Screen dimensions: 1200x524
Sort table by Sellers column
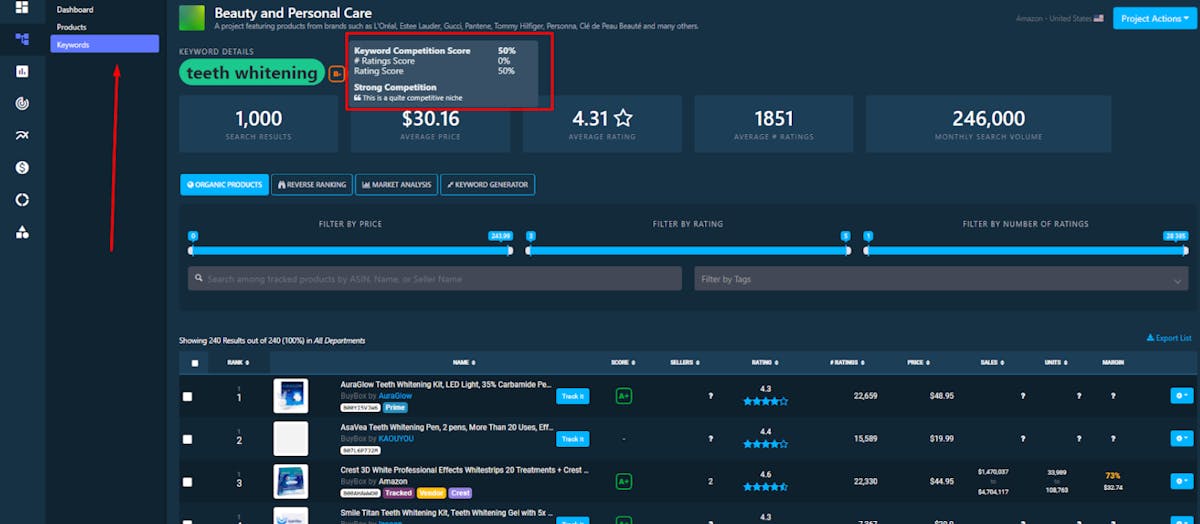(684, 362)
